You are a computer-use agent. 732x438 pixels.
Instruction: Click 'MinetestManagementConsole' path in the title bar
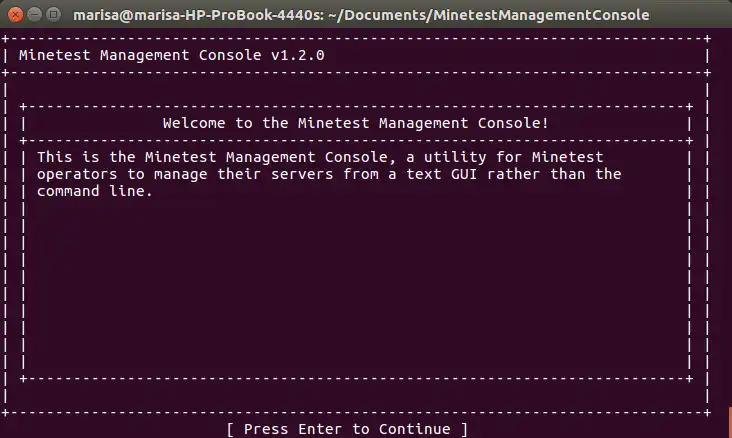(x=541, y=15)
